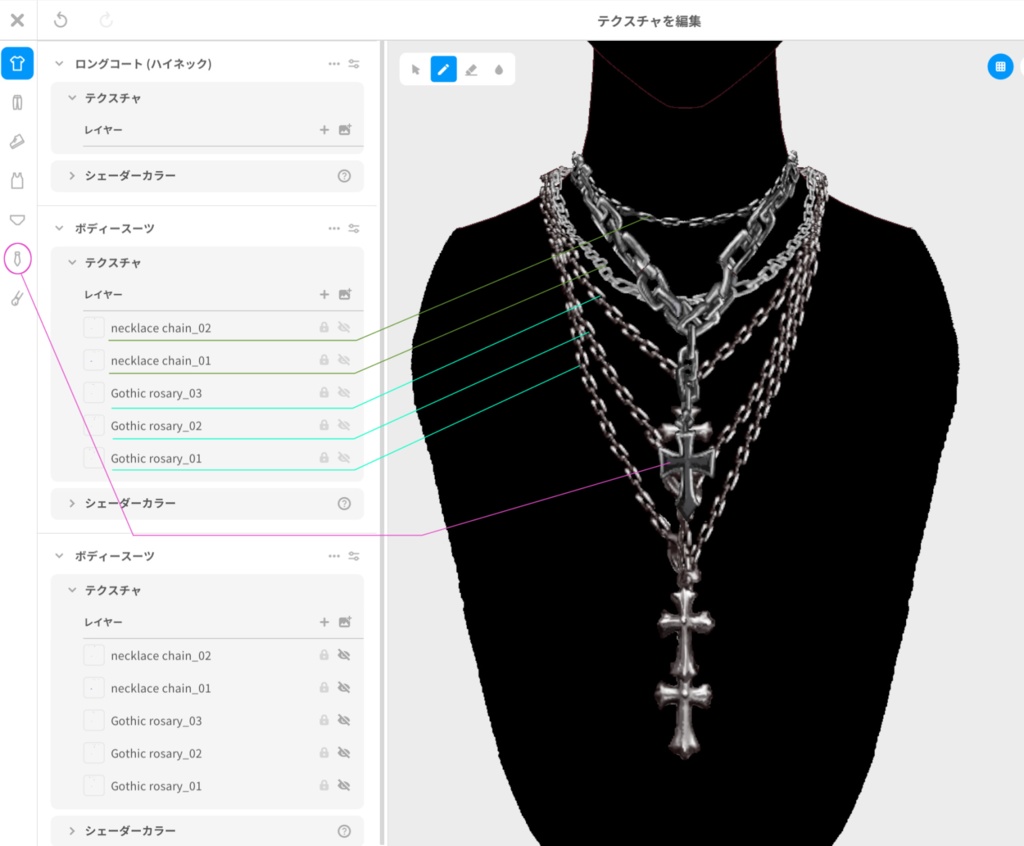Open the Bottoms pants category icon
Image resolution: width=1024 pixels, height=846 pixels.
18,103
